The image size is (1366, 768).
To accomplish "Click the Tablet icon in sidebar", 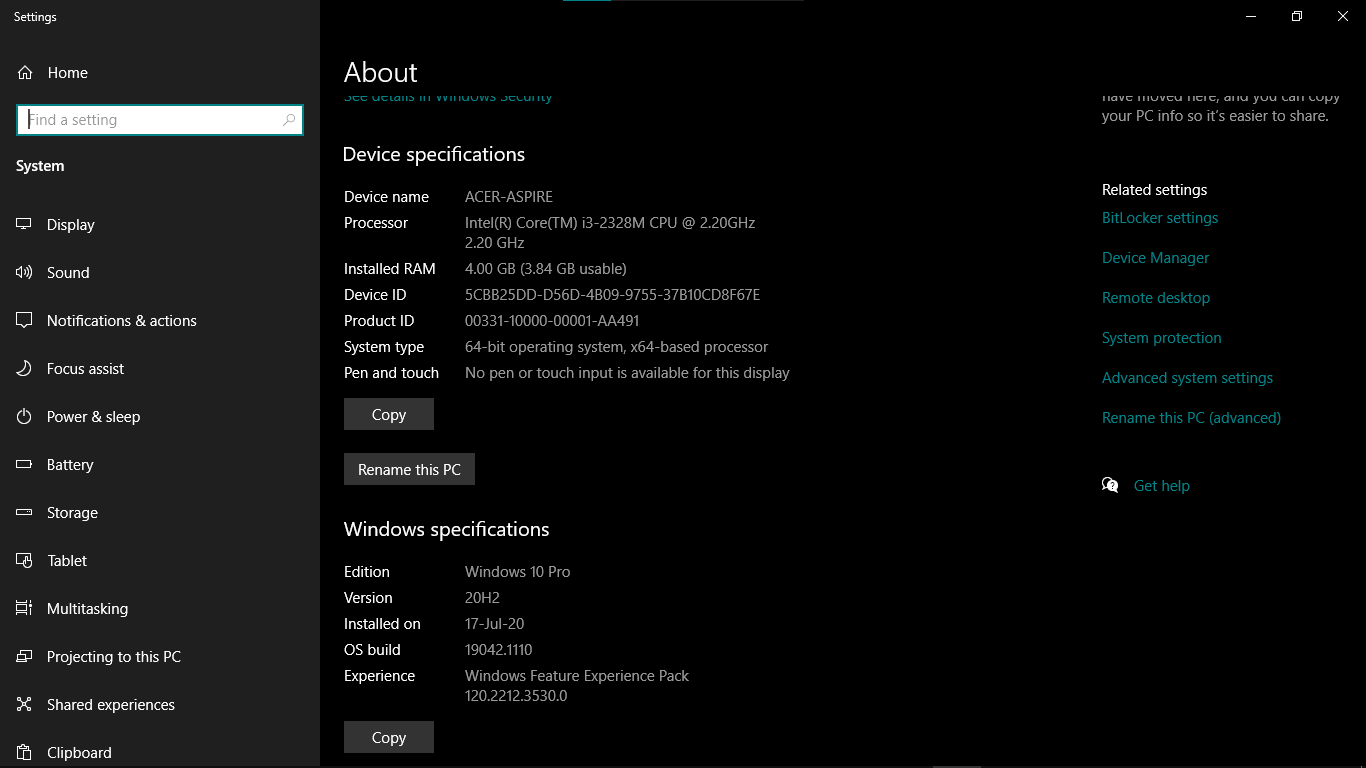I will click(25, 560).
